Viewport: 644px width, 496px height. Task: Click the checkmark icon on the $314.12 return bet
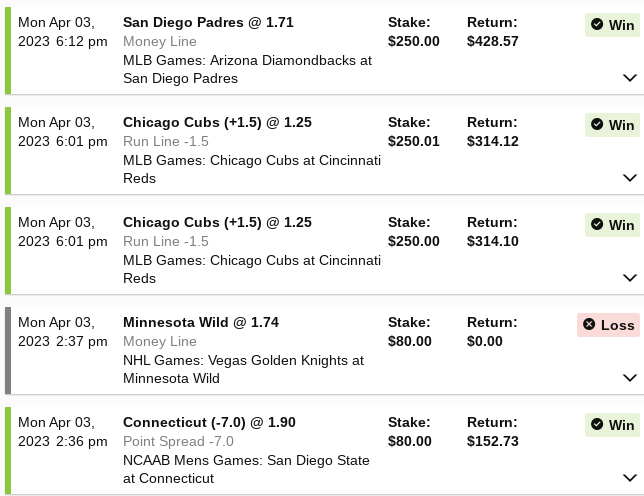pos(598,125)
